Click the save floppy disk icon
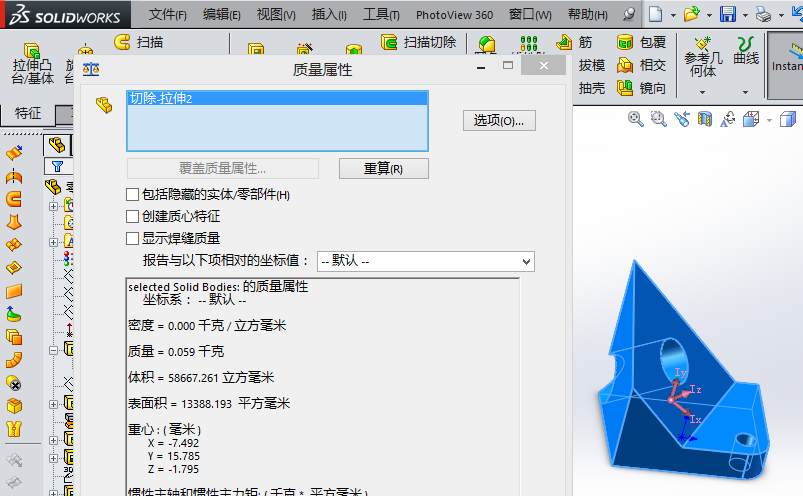803x496 pixels. pos(728,14)
